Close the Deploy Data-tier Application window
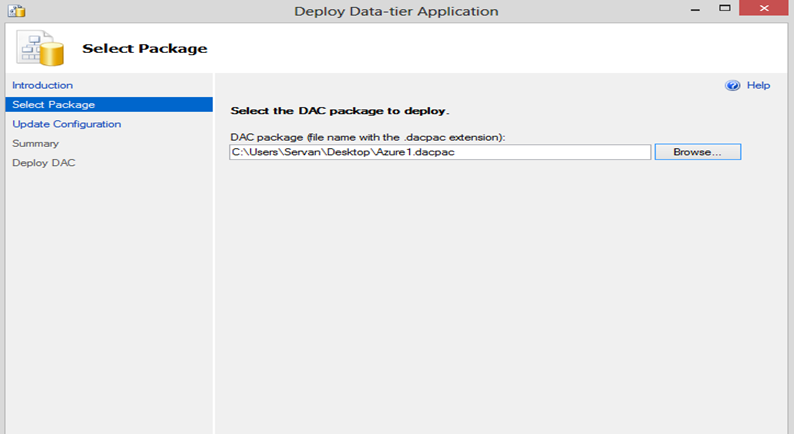The image size is (794, 434). pos(764,8)
